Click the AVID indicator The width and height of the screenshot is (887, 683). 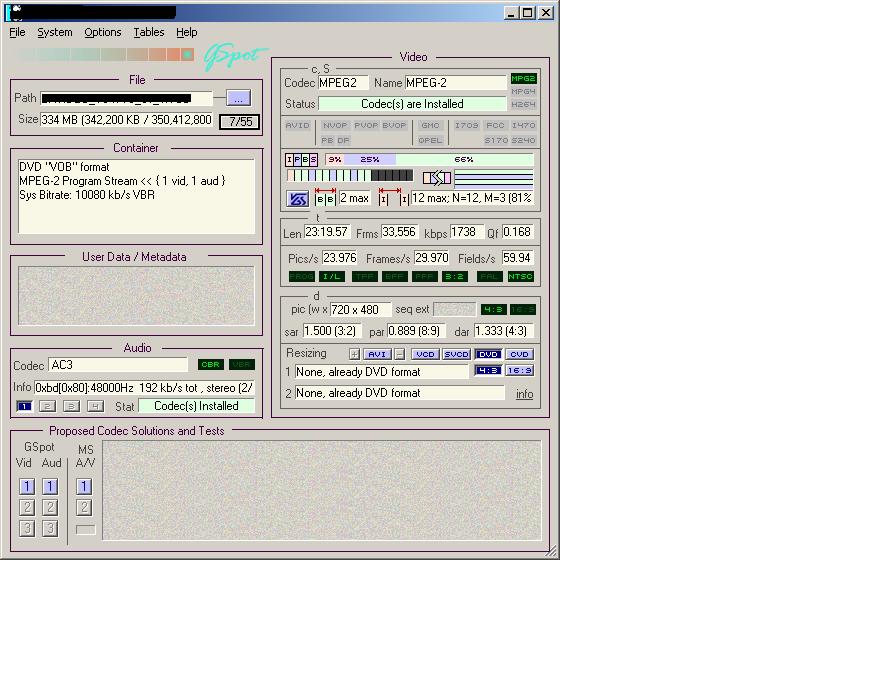point(297,125)
